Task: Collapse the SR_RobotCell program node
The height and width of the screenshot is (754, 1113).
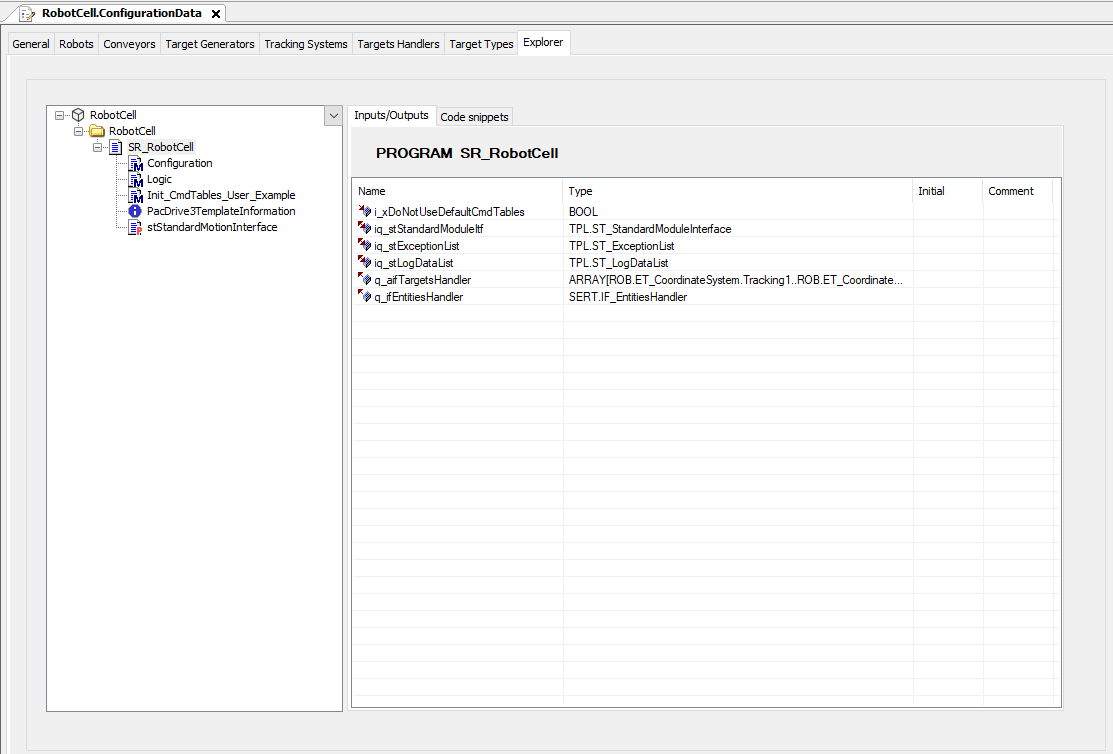Action: [98, 148]
